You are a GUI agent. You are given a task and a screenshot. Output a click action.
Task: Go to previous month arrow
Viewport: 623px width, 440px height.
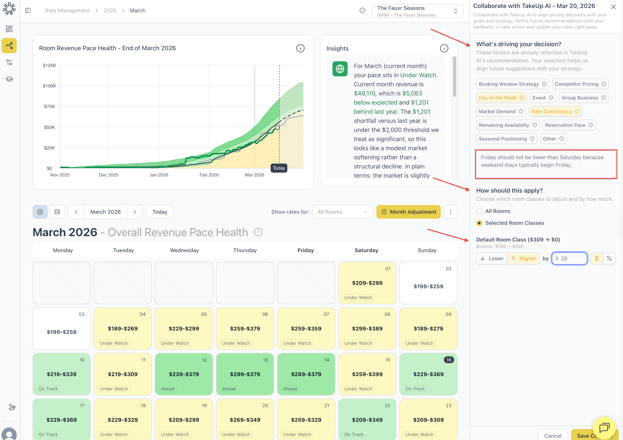(x=76, y=212)
